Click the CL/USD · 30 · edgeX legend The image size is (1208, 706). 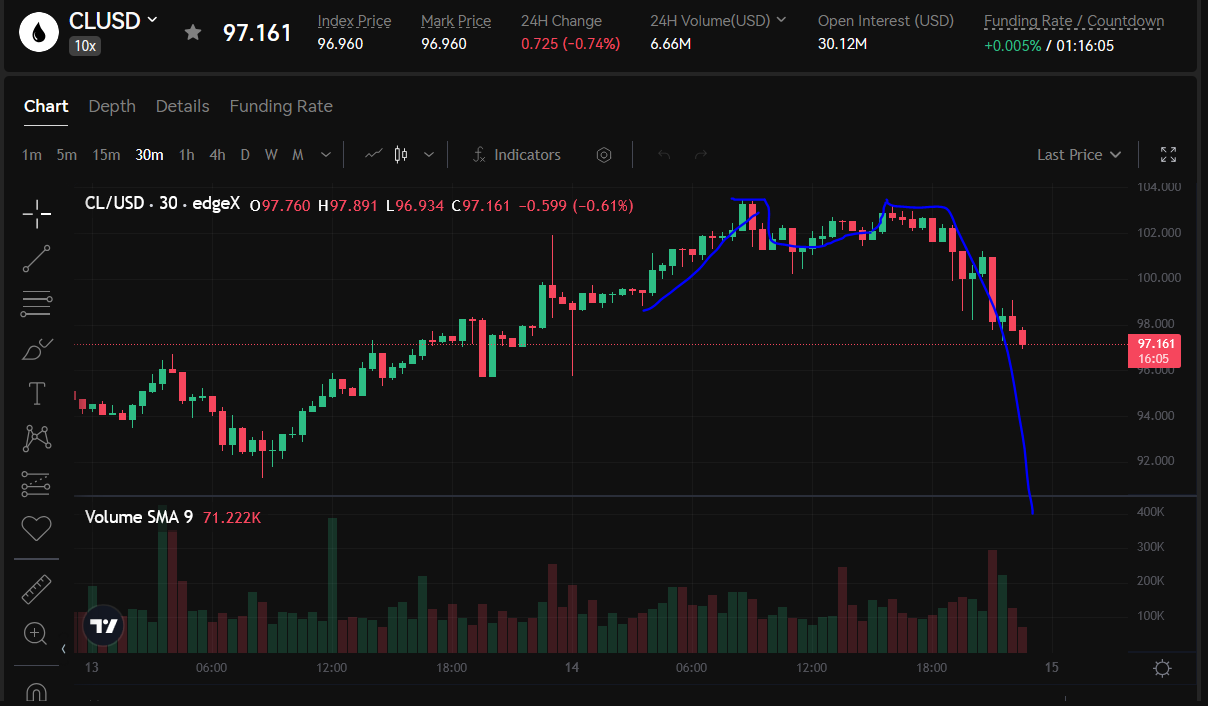pyautogui.click(x=162, y=204)
